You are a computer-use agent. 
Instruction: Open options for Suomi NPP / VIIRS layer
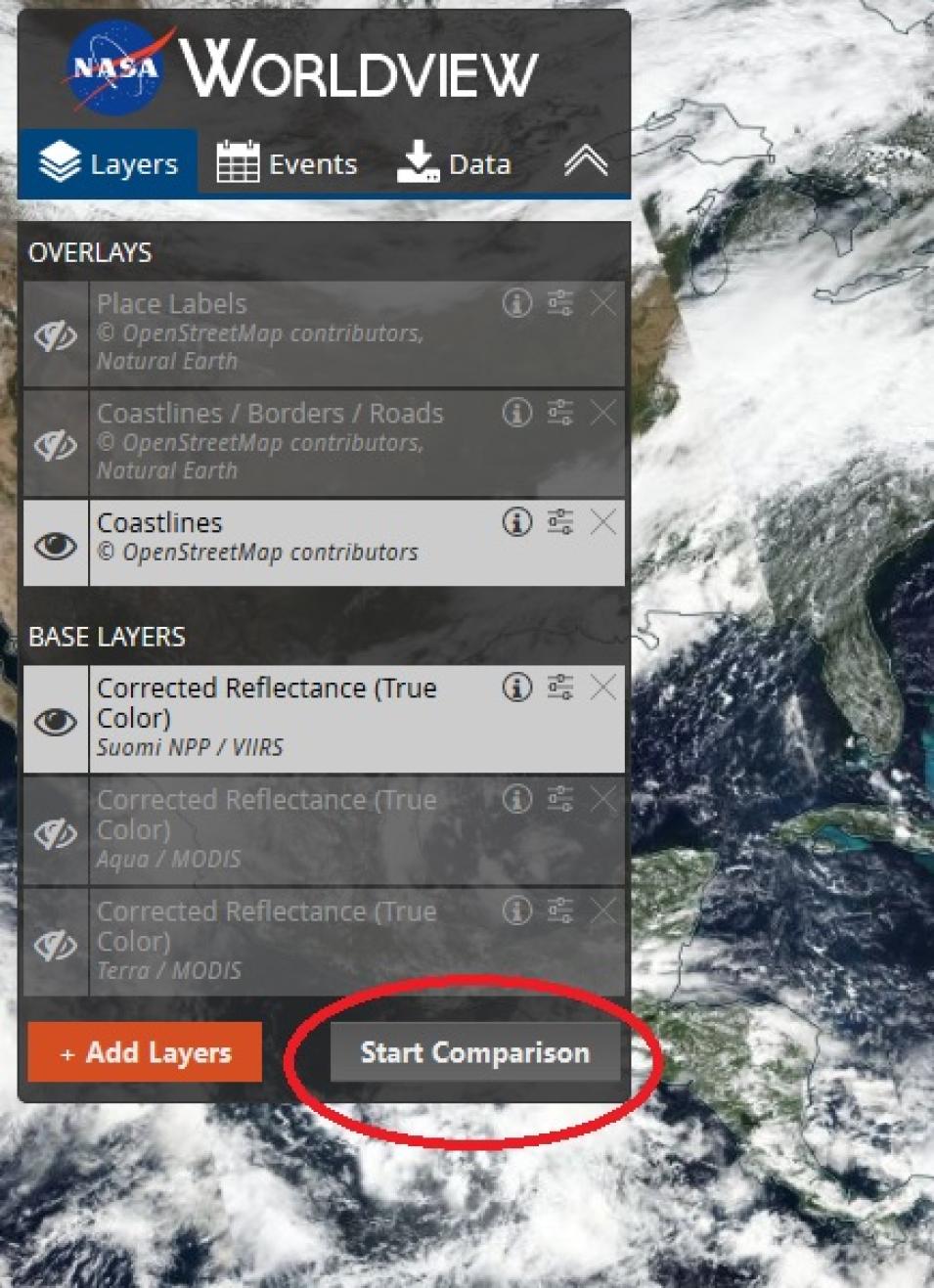[560, 688]
